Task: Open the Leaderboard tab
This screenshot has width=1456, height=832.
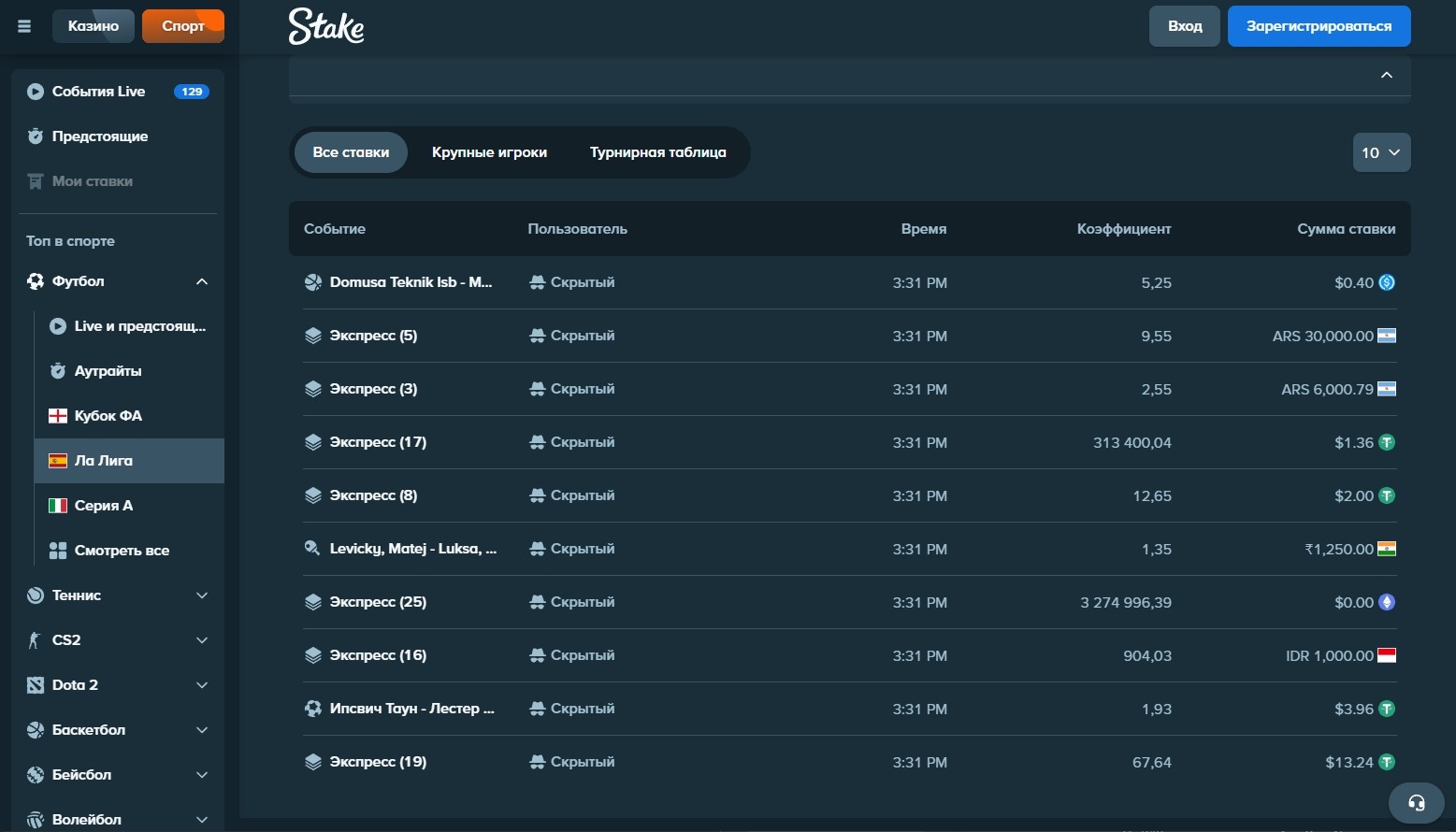Action: [657, 152]
